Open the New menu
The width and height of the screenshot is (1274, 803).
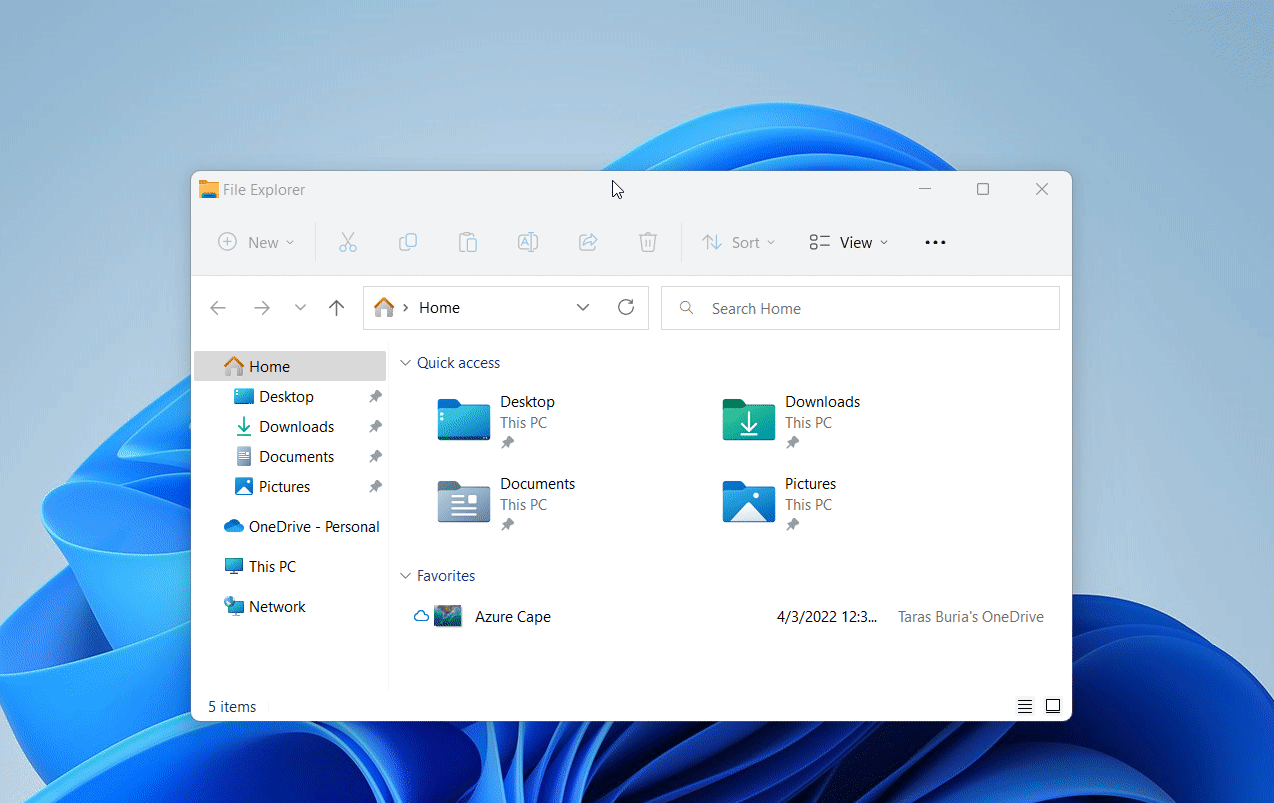[255, 242]
